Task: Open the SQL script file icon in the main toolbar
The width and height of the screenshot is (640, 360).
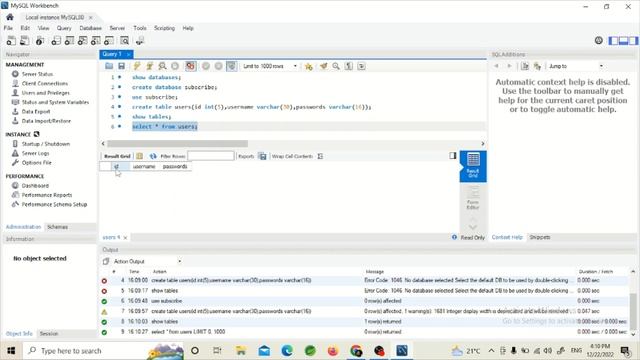Action: coord(24,40)
